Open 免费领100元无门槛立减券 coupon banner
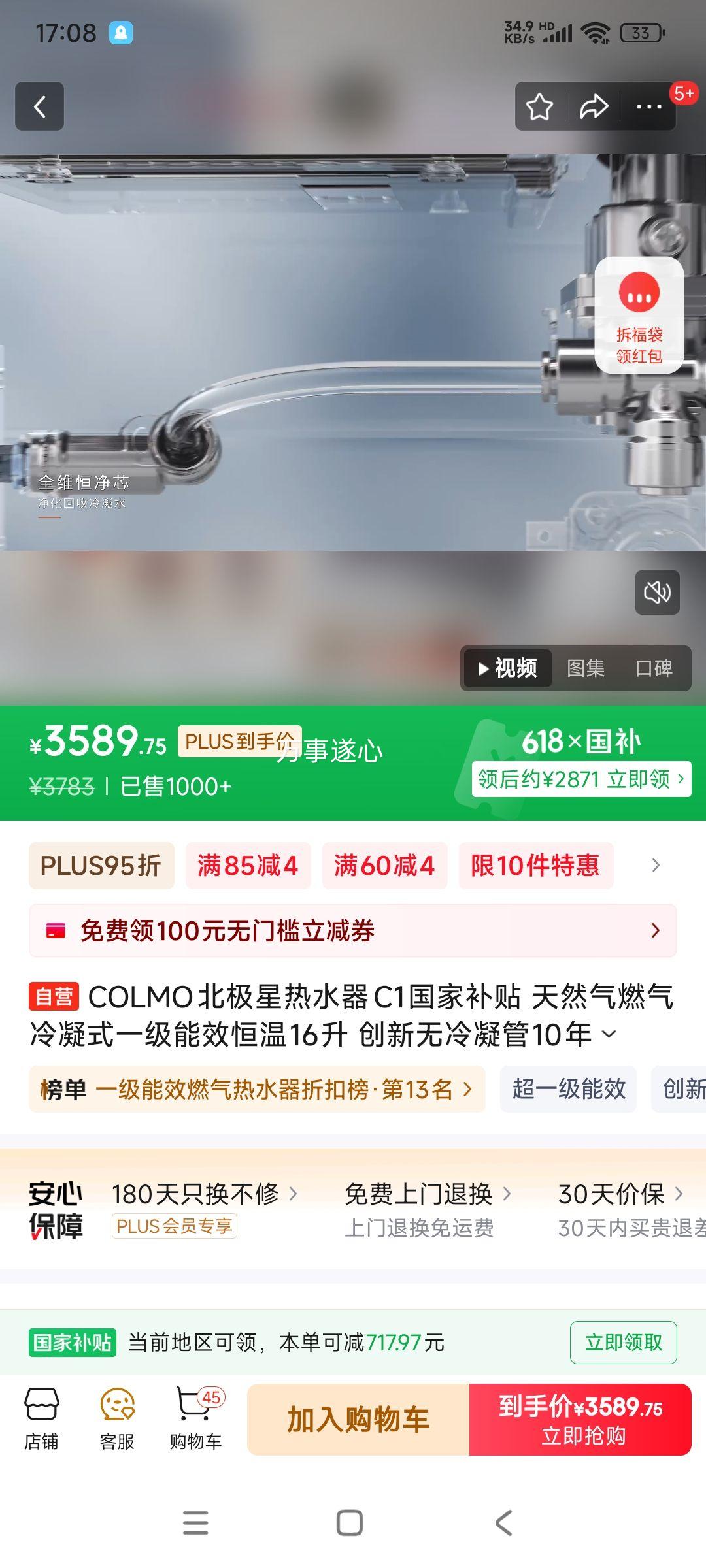706x1568 pixels. pyautogui.click(x=353, y=931)
